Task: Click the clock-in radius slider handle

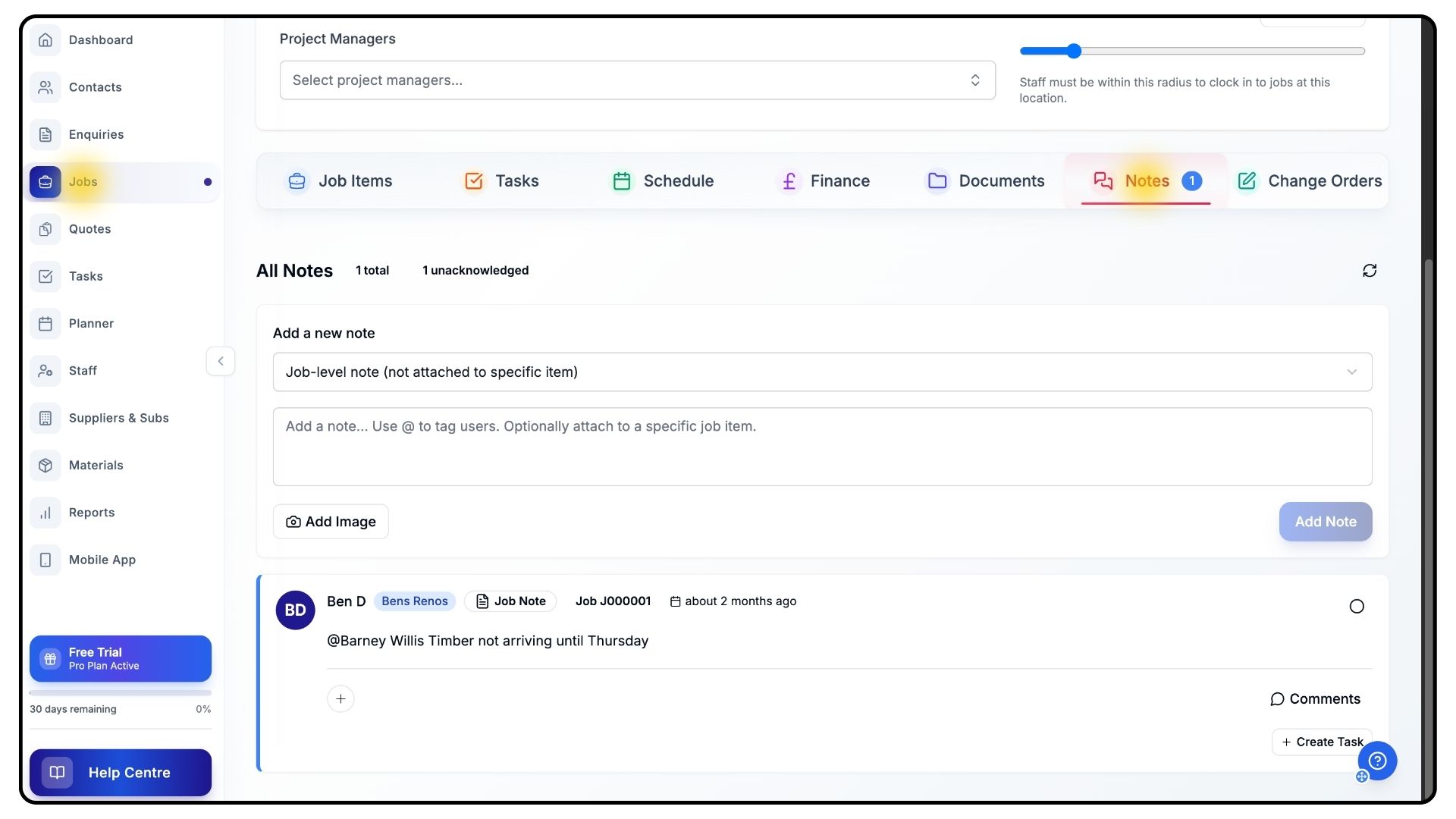Action: tap(1073, 52)
